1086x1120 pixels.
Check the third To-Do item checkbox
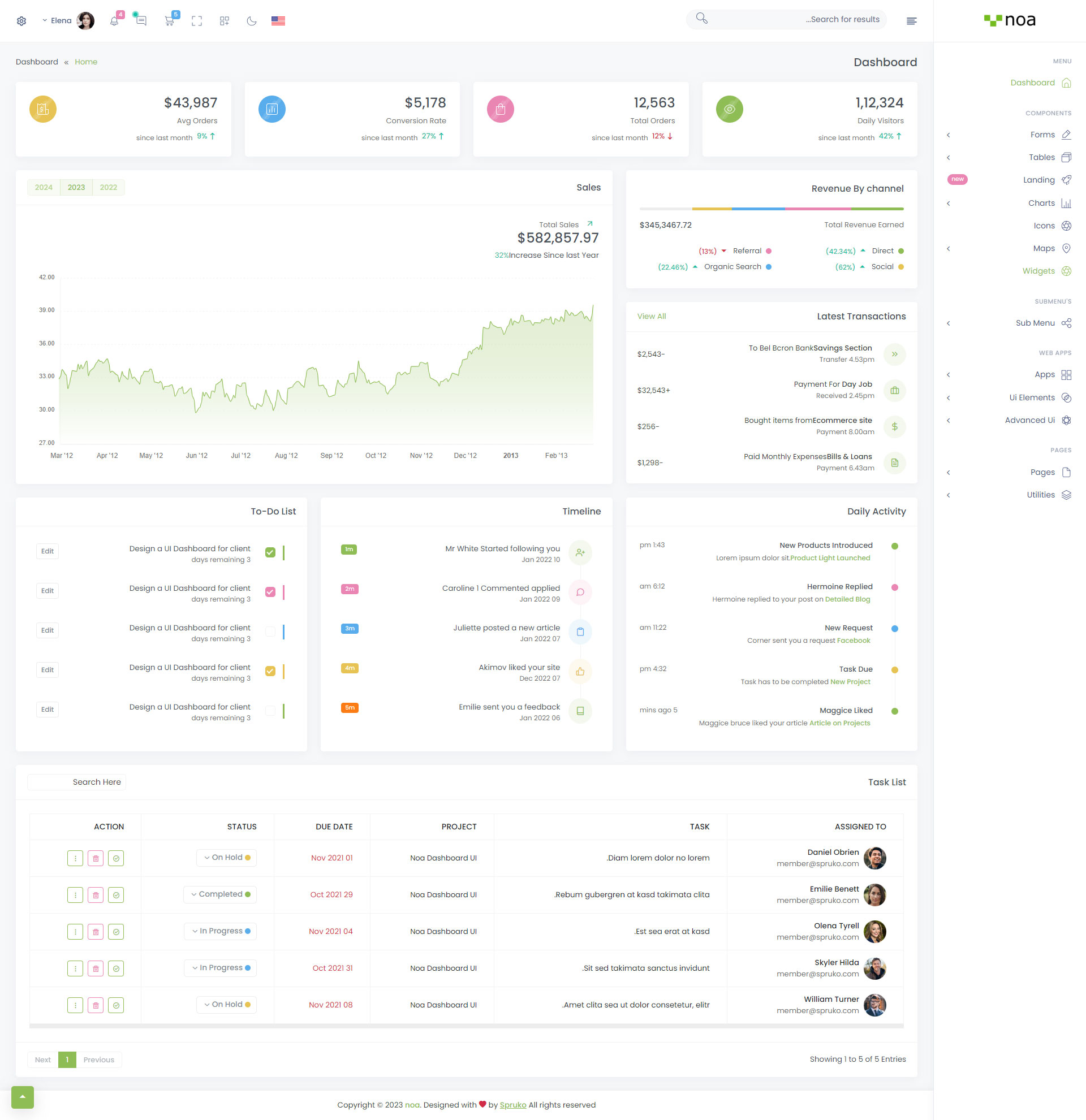click(x=270, y=632)
